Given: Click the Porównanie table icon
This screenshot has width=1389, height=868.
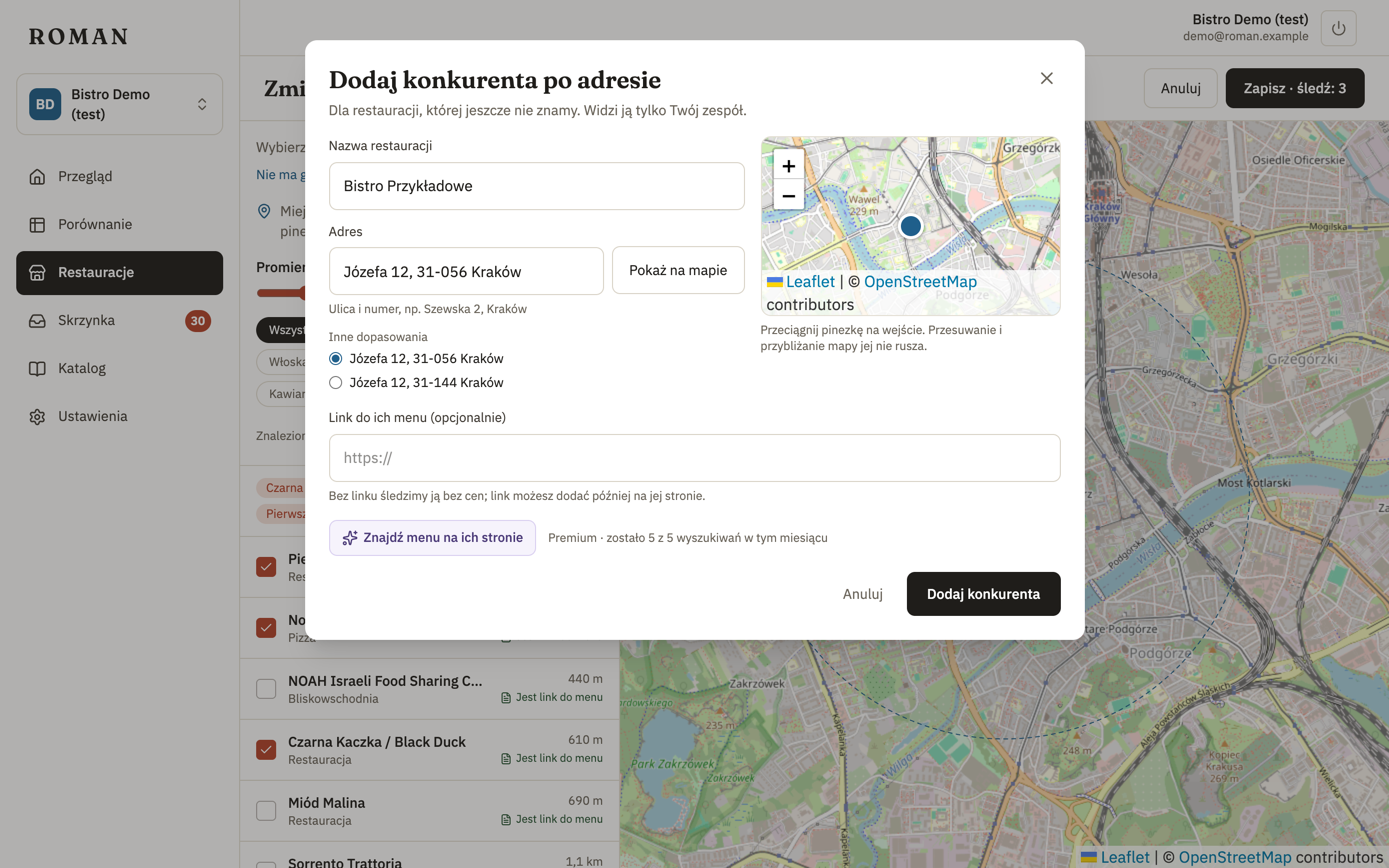Looking at the screenshot, I should pos(37,225).
